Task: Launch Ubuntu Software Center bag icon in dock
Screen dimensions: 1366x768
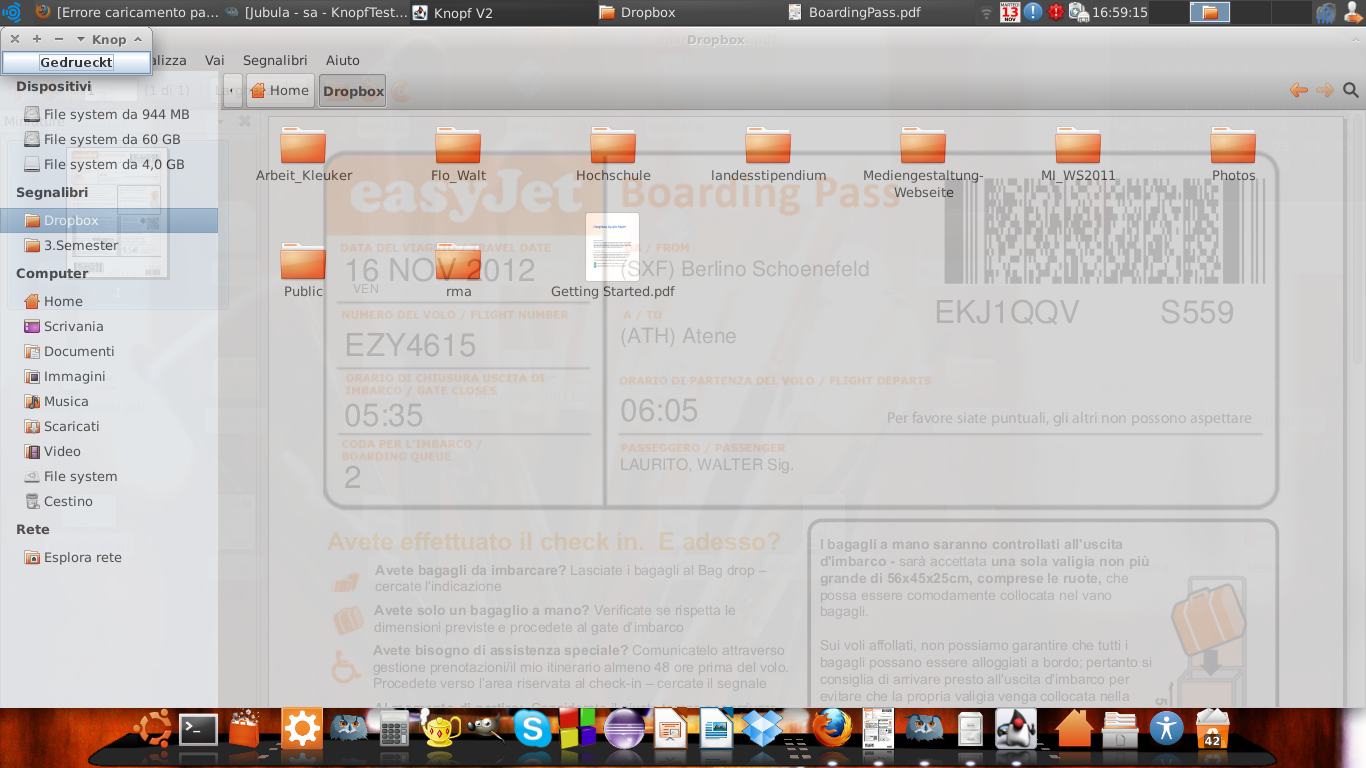Action: coord(244,728)
